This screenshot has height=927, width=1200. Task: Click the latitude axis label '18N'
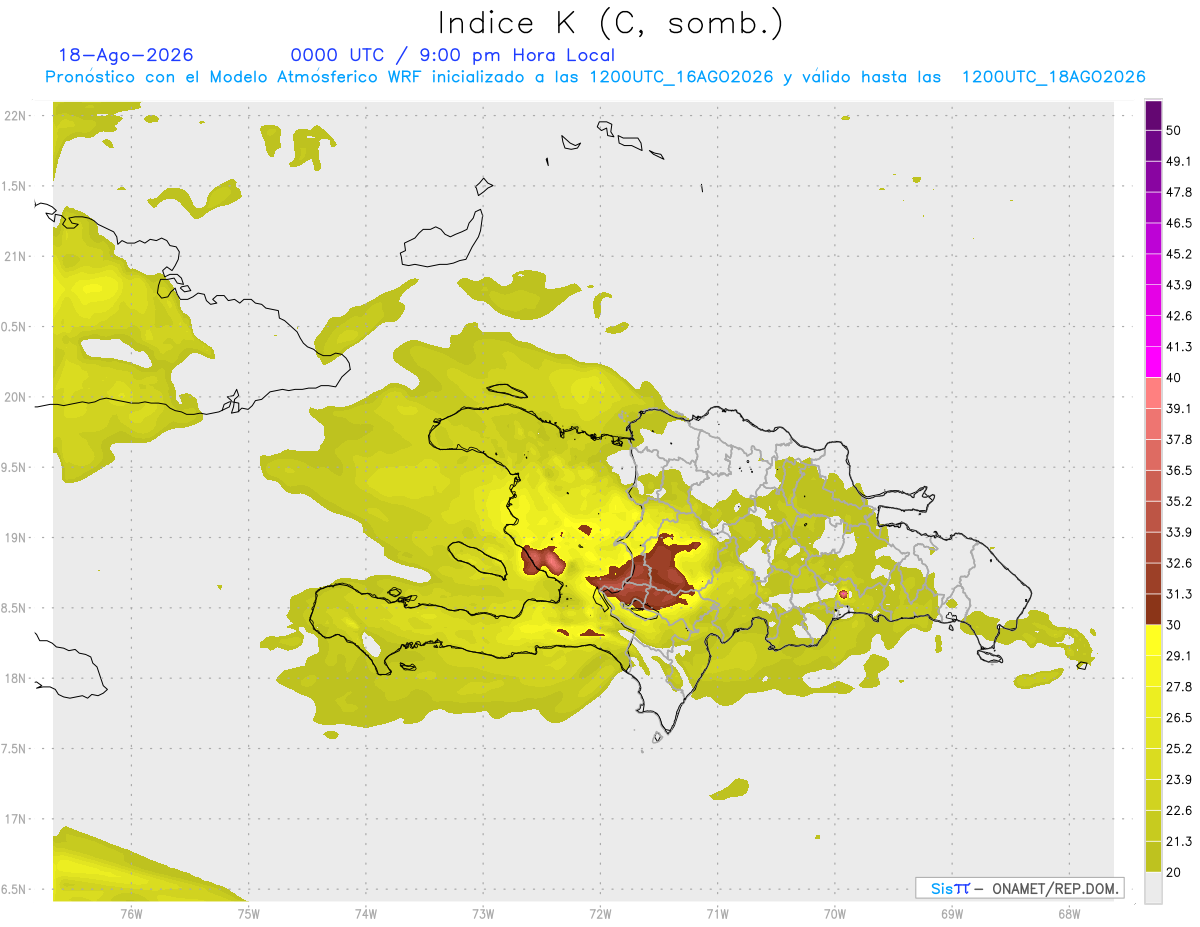point(15,678)
